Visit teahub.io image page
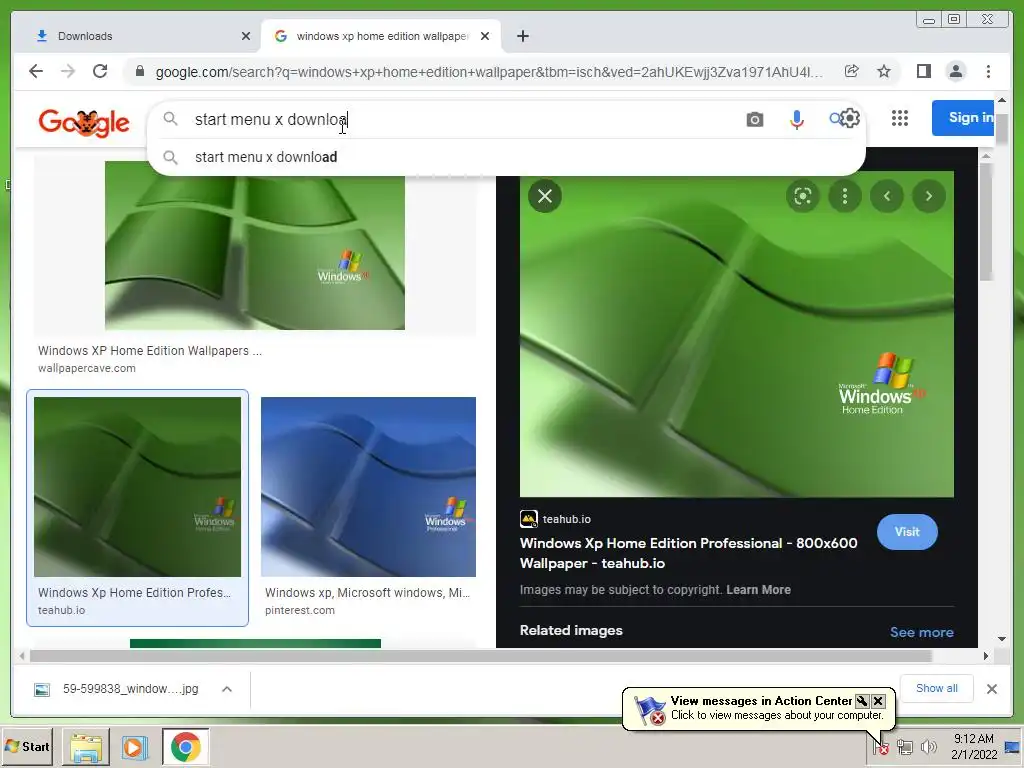Viewport: 1024px width, 768px height. [907, 532]
